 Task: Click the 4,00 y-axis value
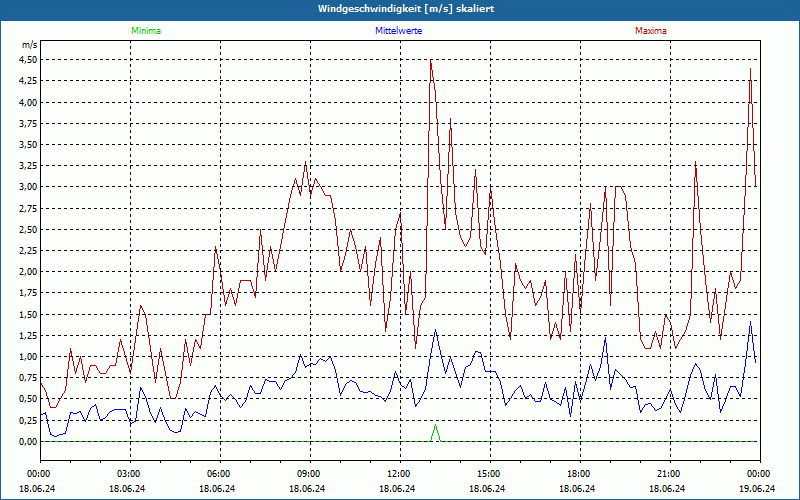click(x=28, y=102)
